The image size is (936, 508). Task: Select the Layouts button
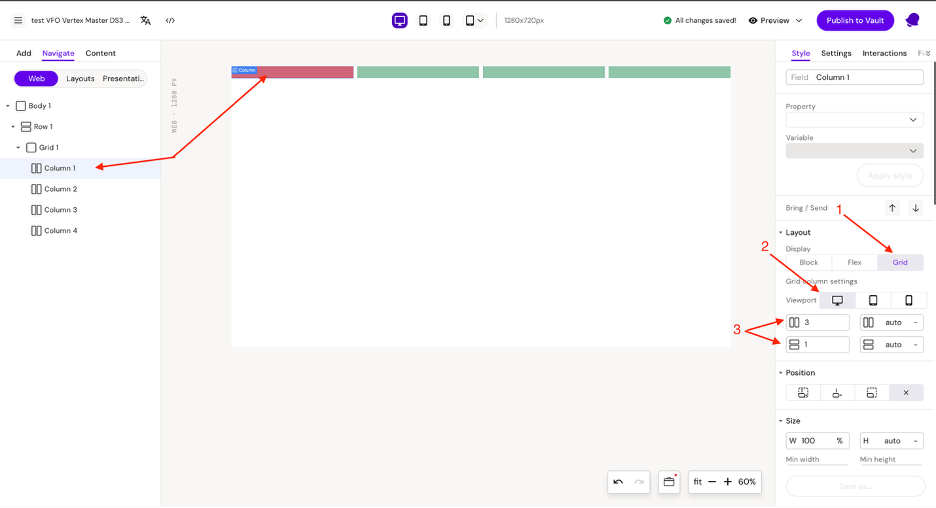tap(80, 78)
